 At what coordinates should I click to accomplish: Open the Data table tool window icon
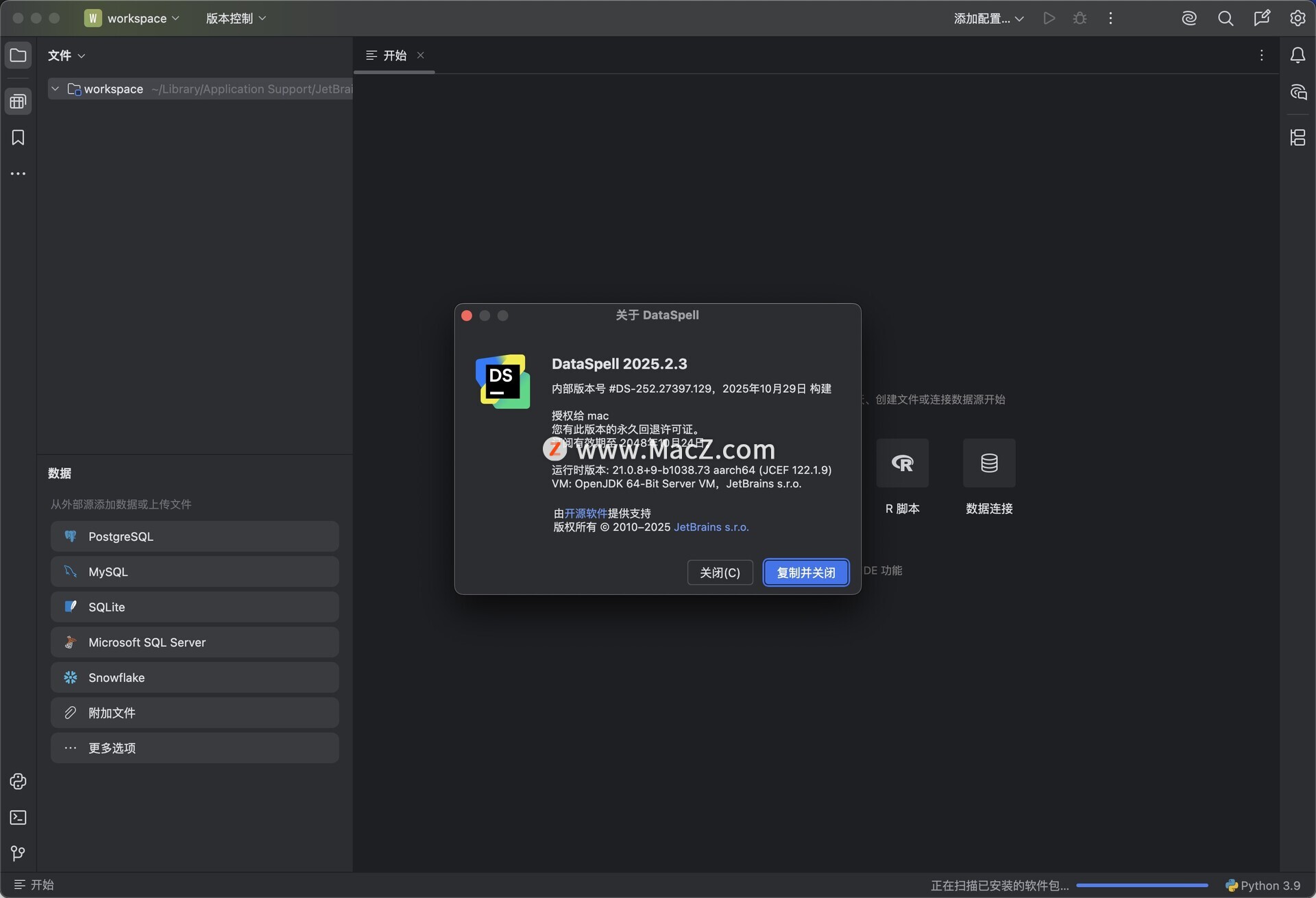[18, 101]
